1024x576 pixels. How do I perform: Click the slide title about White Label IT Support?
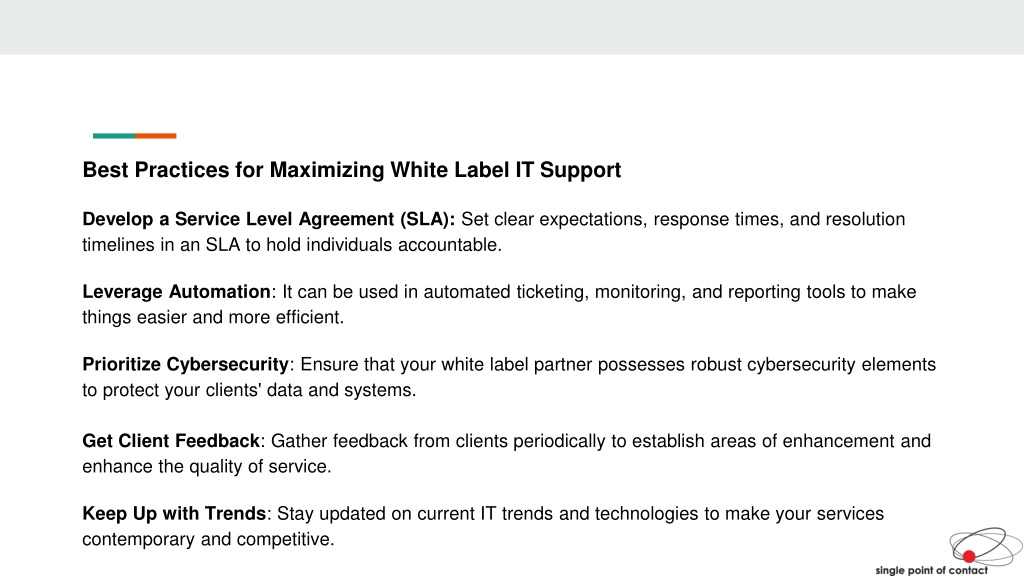point(351,170)
